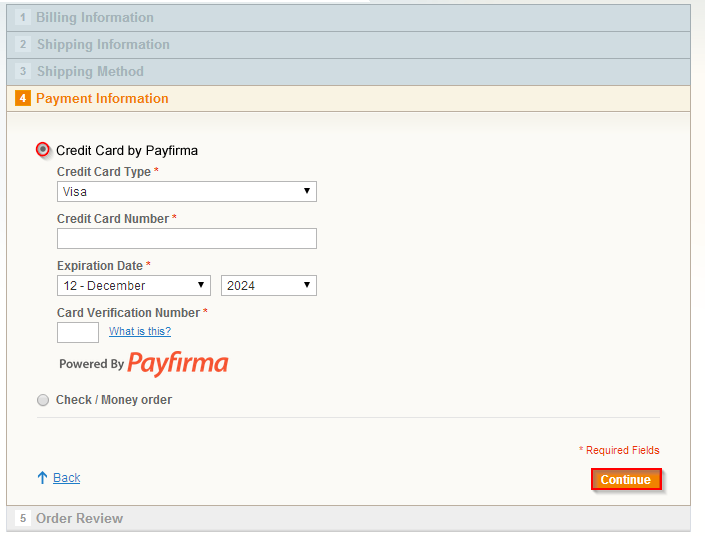Screen dimensions: 705x536
Task: Select Check / Money order radio button
Action: tap(43, 400)
